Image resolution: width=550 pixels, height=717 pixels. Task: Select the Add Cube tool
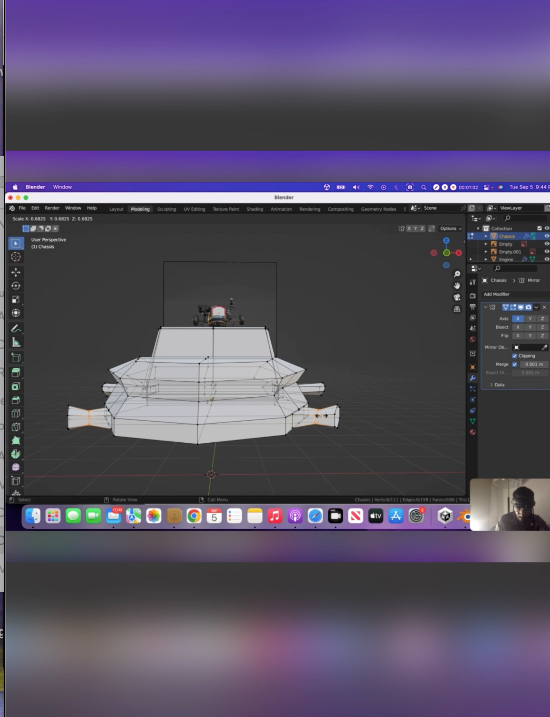(16, 358)
